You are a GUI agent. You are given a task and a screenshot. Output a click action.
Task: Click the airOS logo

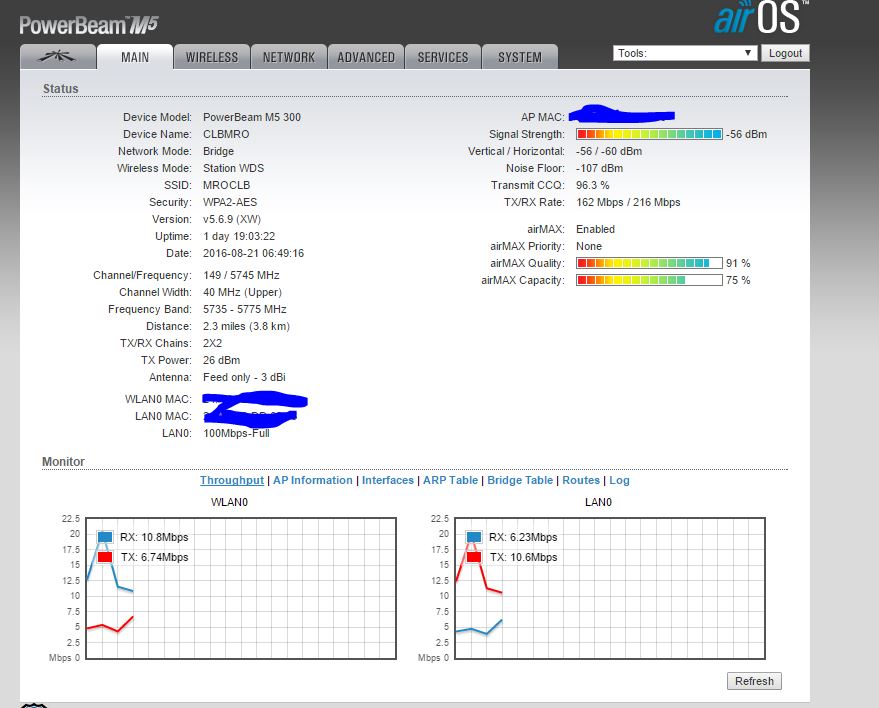[761, 18]
